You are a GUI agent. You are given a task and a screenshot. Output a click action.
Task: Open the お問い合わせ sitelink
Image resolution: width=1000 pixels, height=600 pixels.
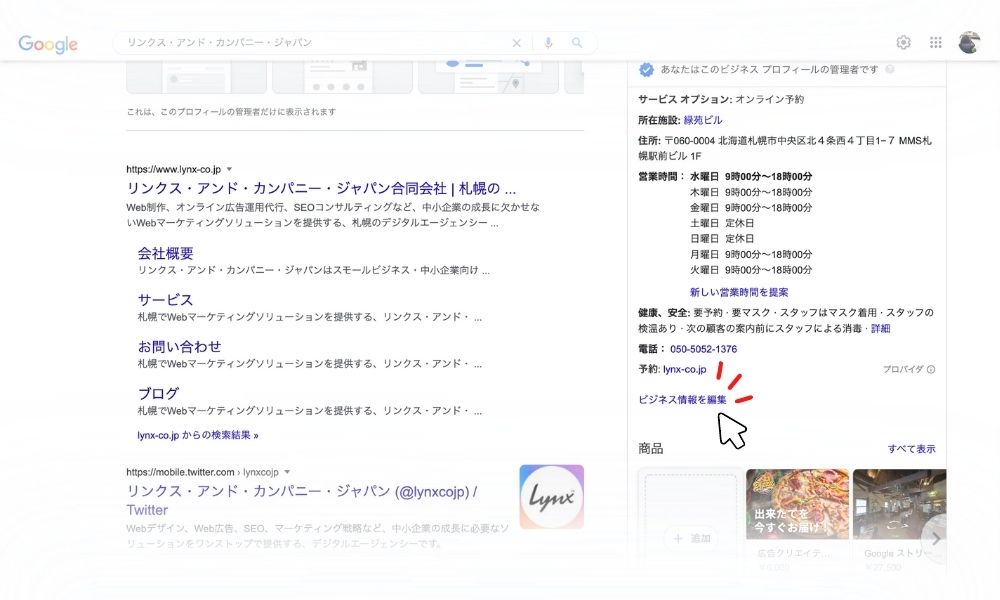pos(180,346)
